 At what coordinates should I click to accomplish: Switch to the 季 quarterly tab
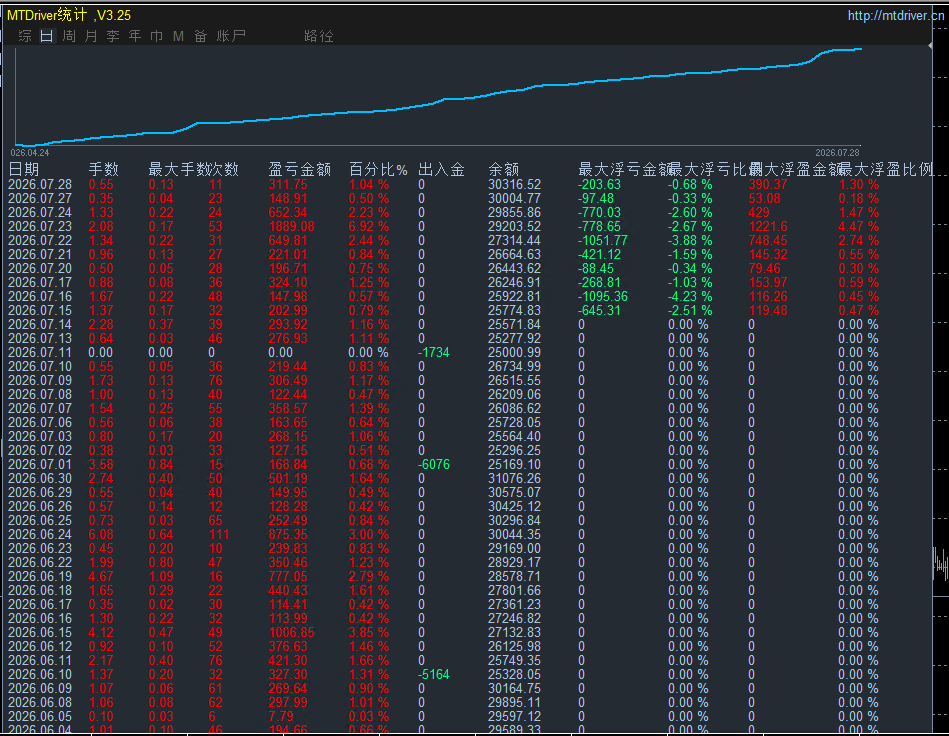point(113,36)
